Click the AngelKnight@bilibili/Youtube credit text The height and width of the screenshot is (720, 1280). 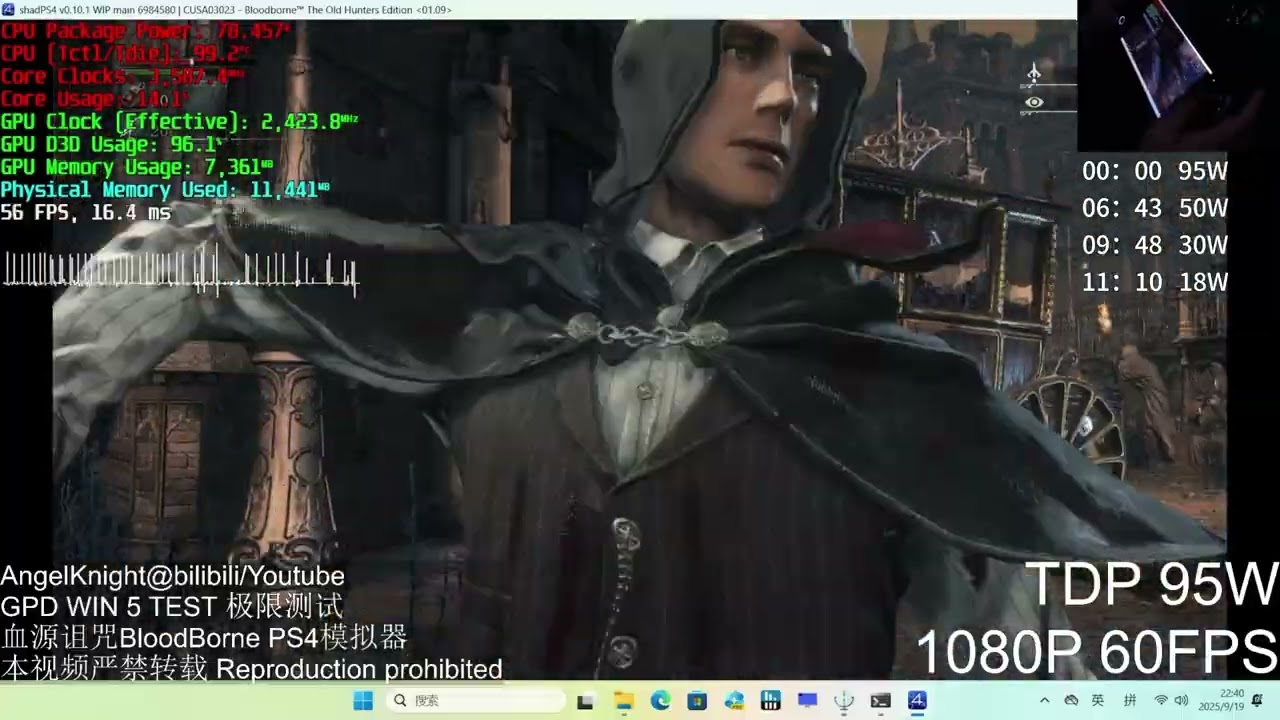pos(172,576)
